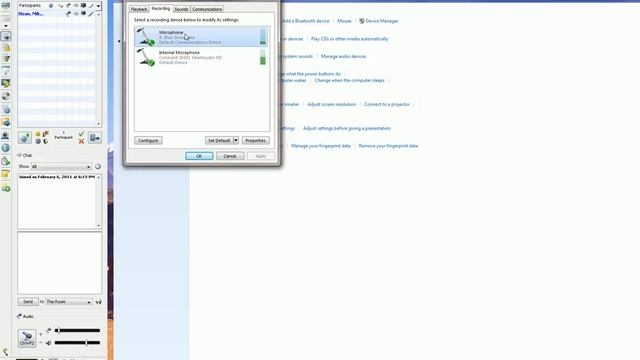
Task: Confirm the Sound dialog with OK
Action: pyautogui.click(x=199, y=156)
